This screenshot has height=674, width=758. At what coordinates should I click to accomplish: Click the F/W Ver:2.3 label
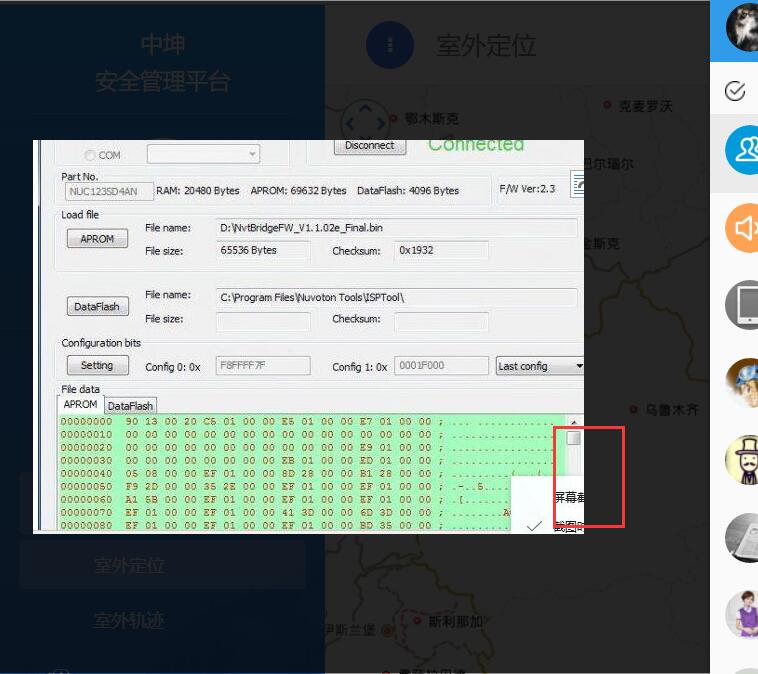point(527,189)
